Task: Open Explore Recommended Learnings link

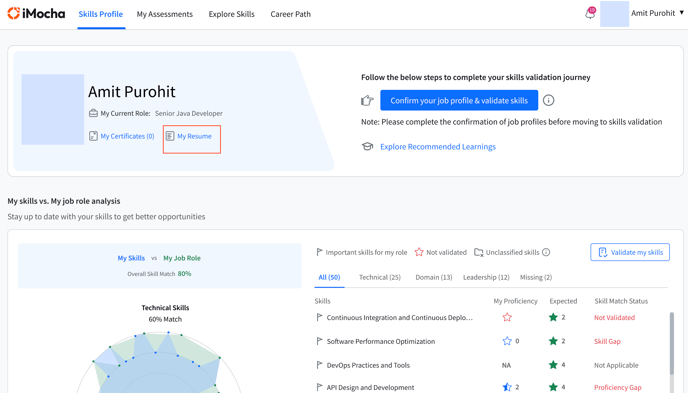Action: [438, 146]
